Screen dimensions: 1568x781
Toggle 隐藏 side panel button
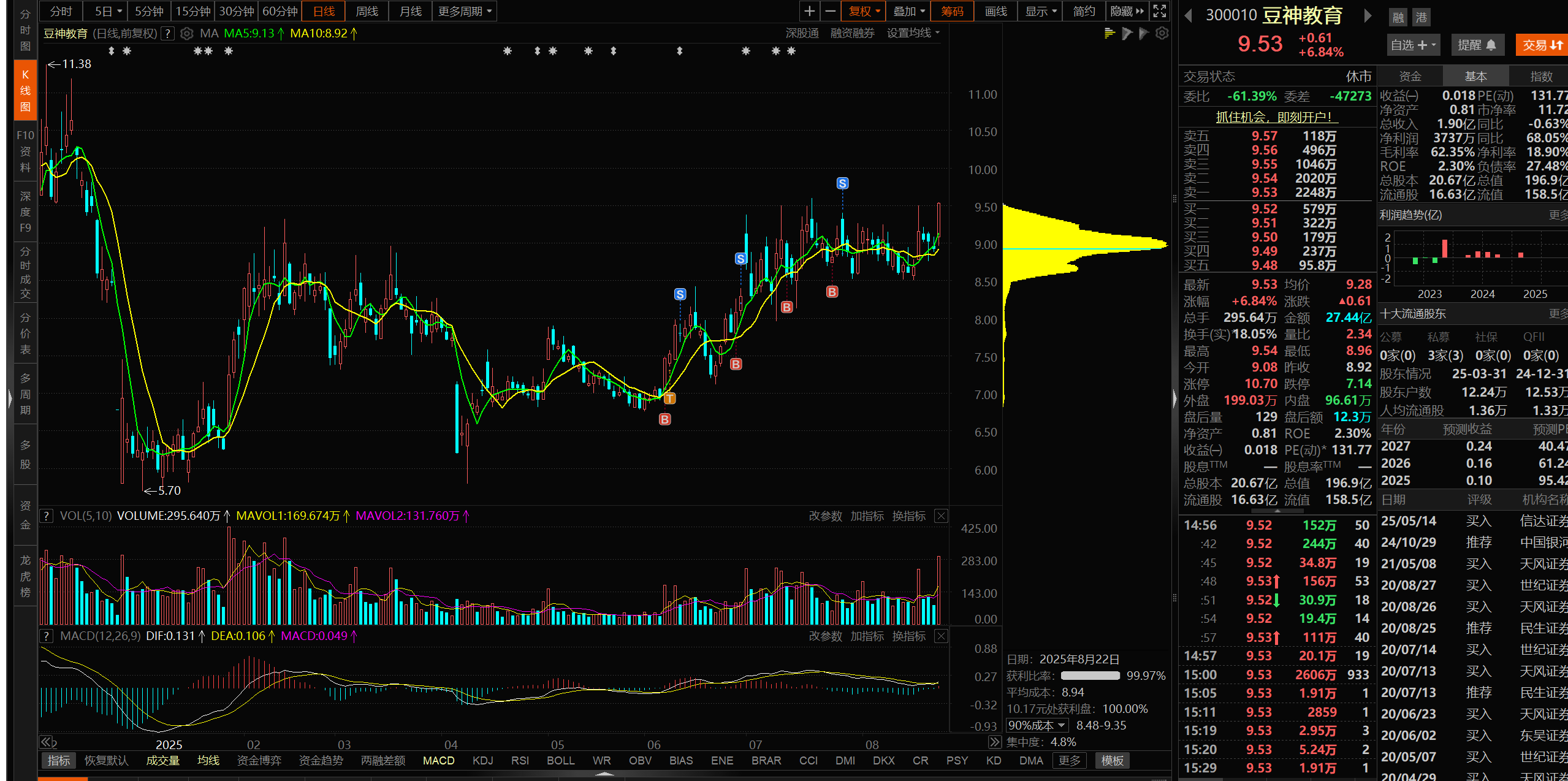click(1127, 11)
